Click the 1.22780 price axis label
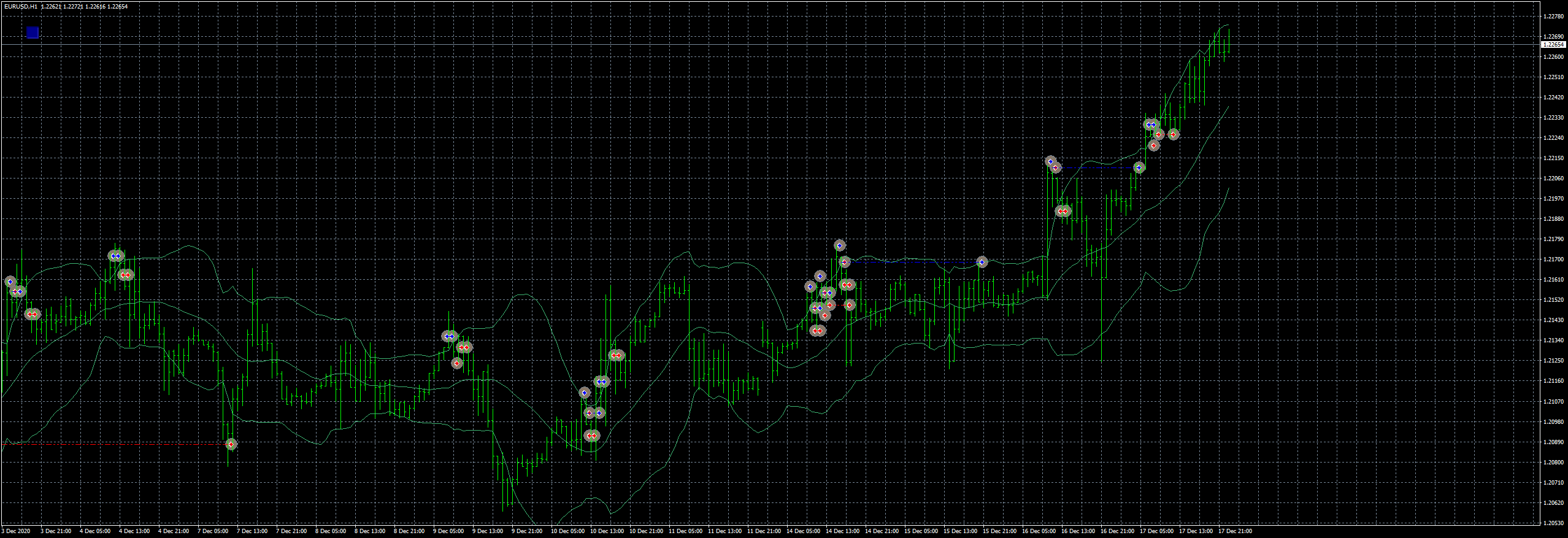This screenshot has height=538, width=1568. tap(1552, 17)
